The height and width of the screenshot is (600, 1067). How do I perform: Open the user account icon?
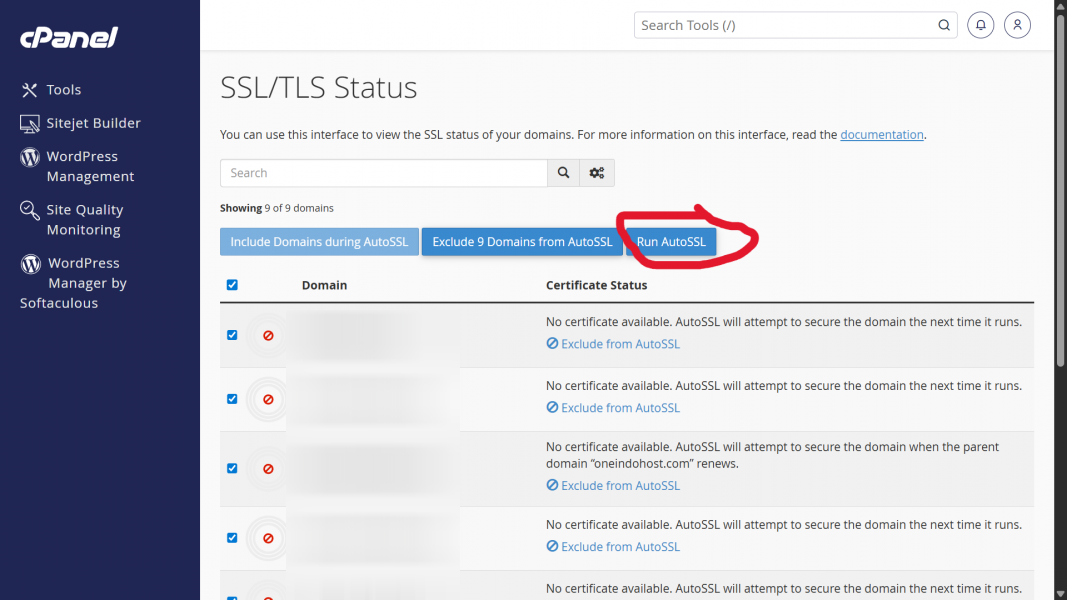pyautogui.click(x=1017, y=25)
